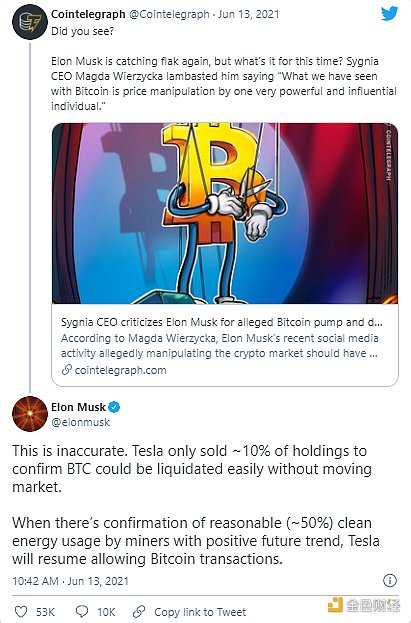Image resolution: width=411 pixels, height=623 pixels.
Task: Click the 53K likes count
Action: [45, 612]
